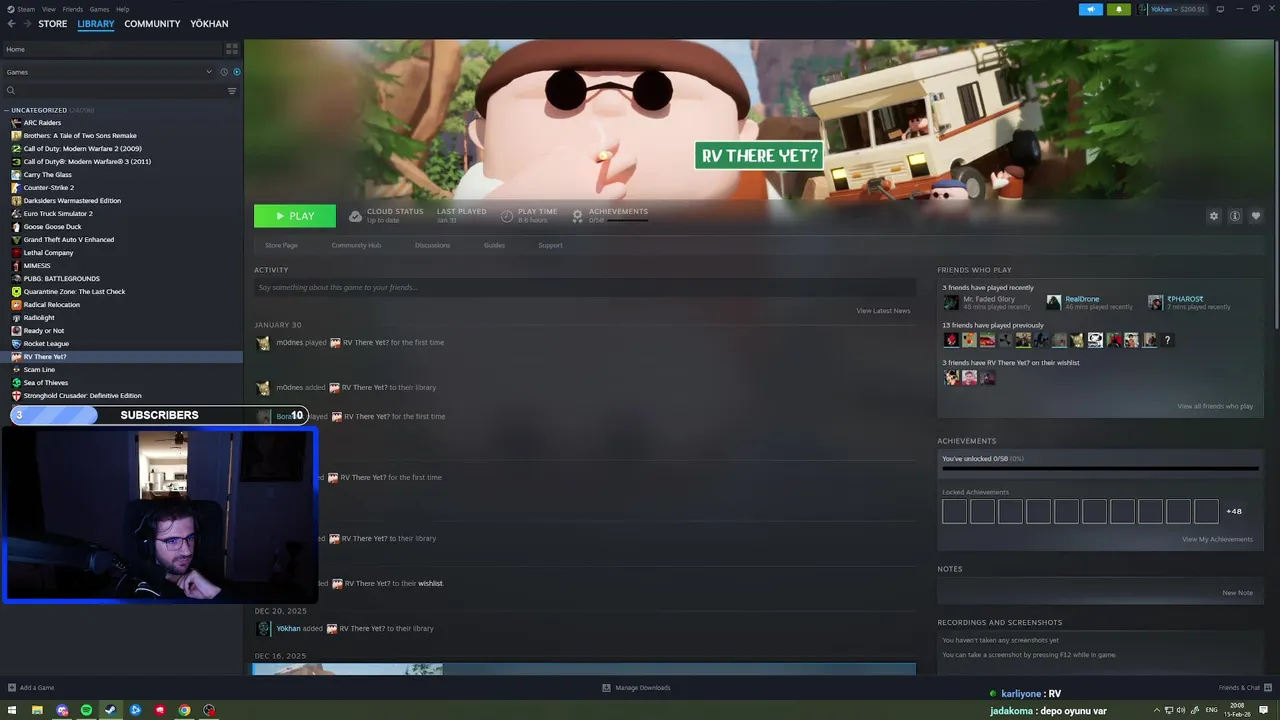This screenshot has width=1280, height=720.
Task: Open the Guides link
Action: [494, 245]
